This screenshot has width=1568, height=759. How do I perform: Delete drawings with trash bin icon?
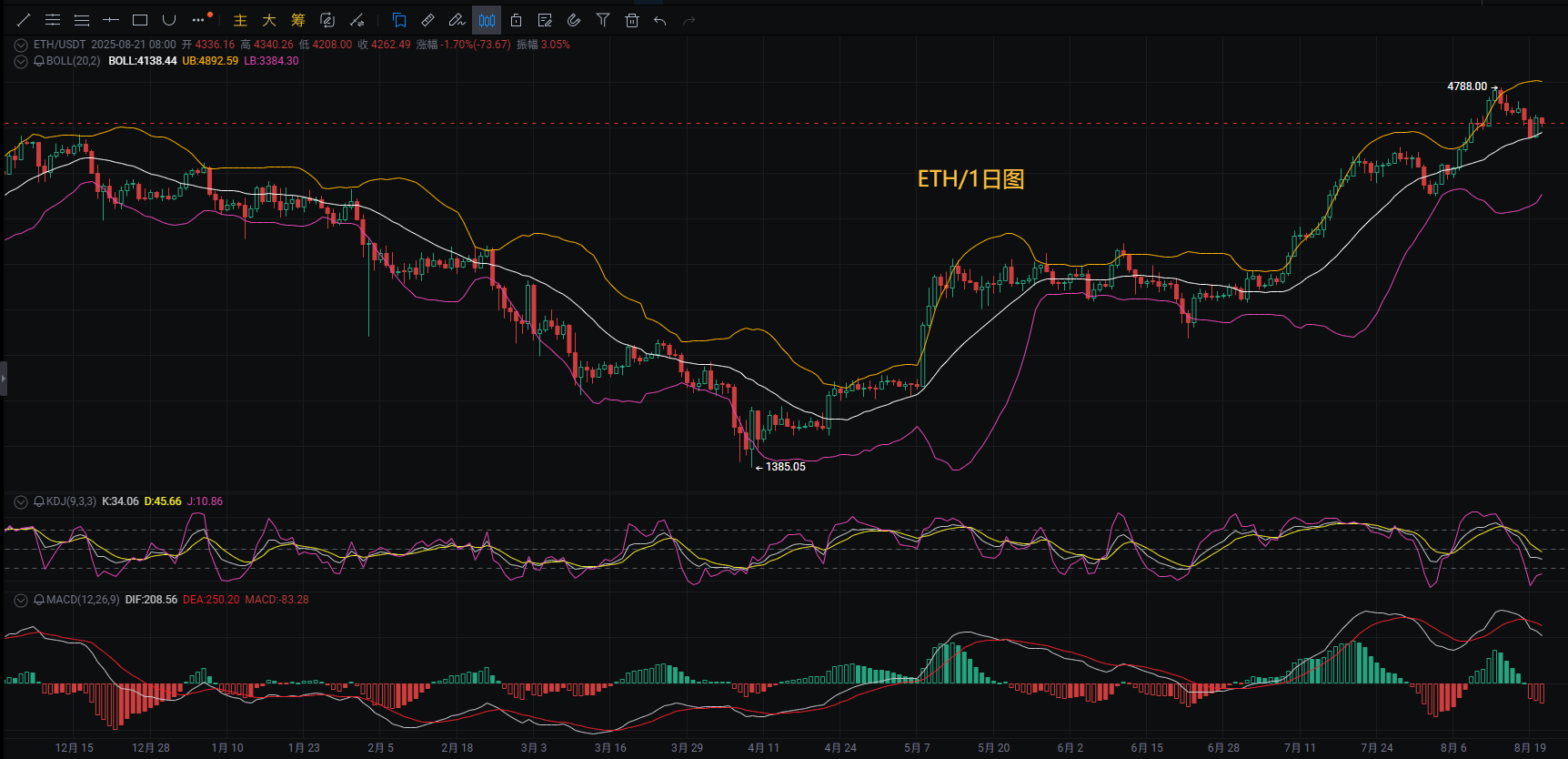(x=632, y=20)
